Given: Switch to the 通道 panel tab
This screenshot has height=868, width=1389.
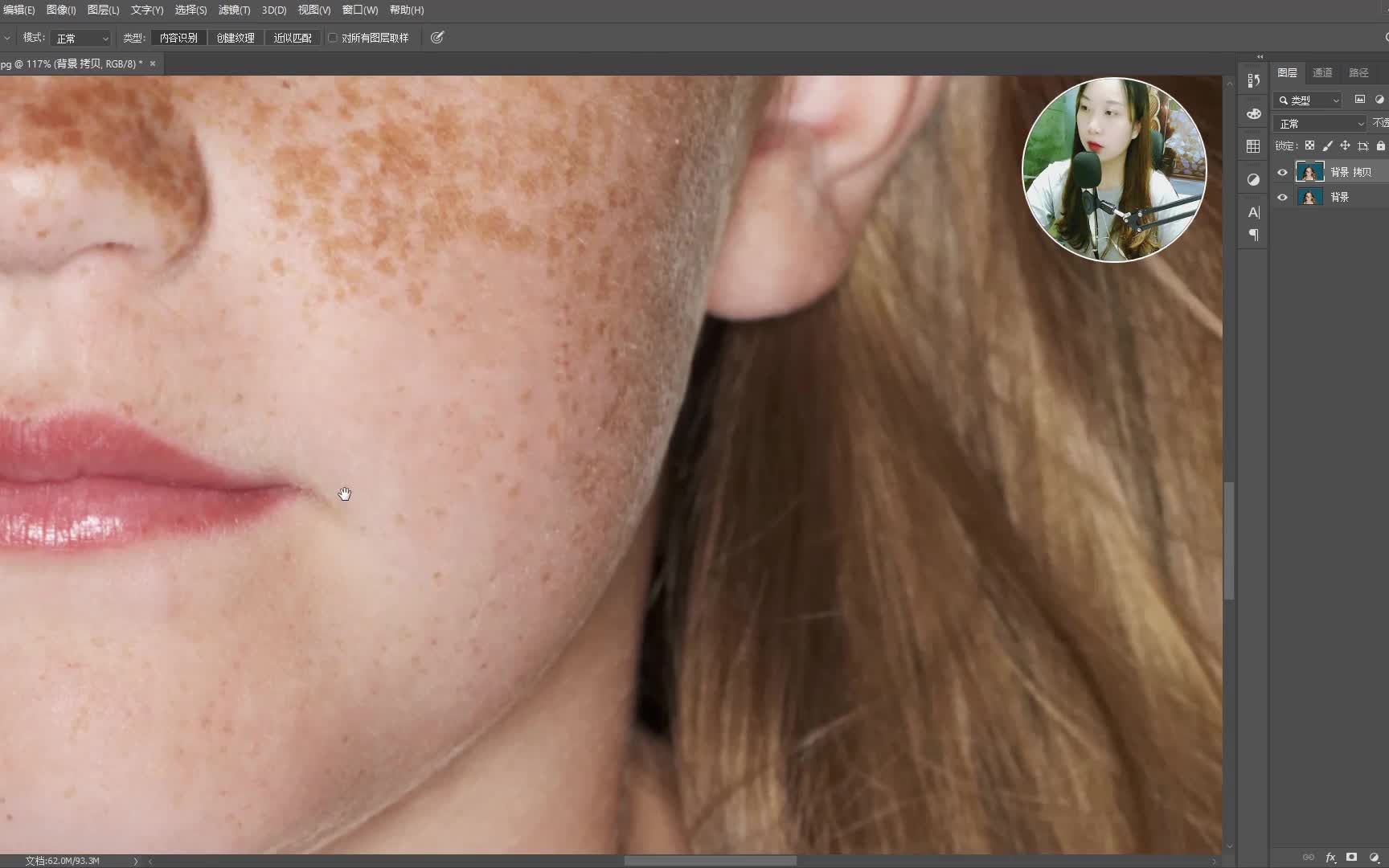Looking at the screenshot, I should click(x=1322, y=72).
